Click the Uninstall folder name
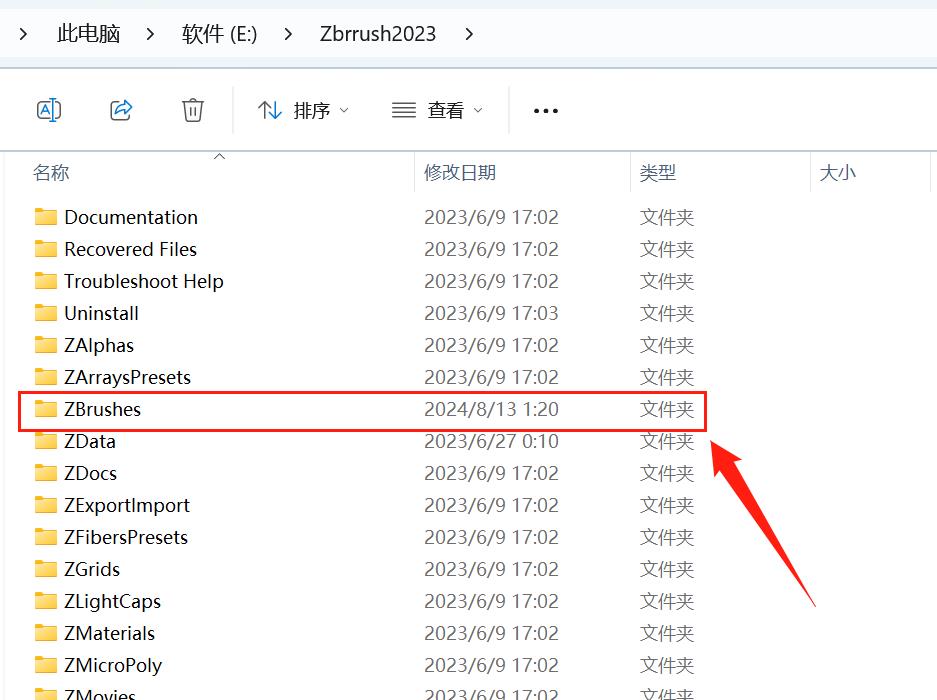Image resolution: width=937 pixels, height=700 pixels. coord(102,313)
